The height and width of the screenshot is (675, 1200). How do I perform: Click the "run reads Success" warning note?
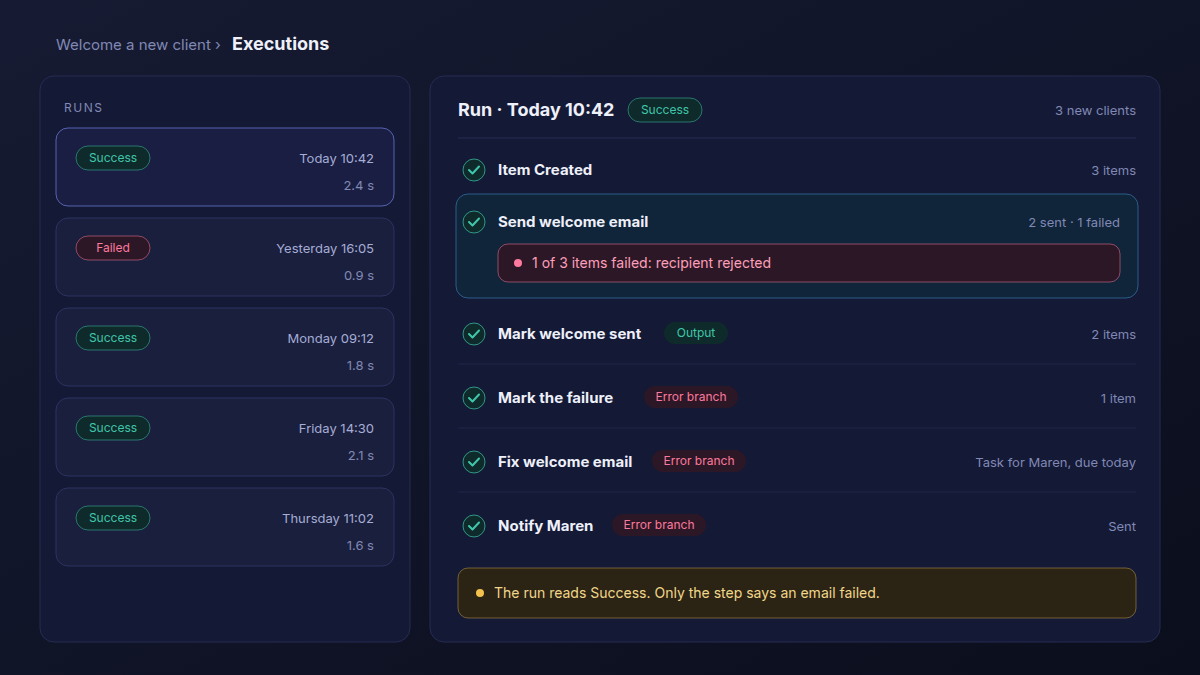[x=797, y=593]
